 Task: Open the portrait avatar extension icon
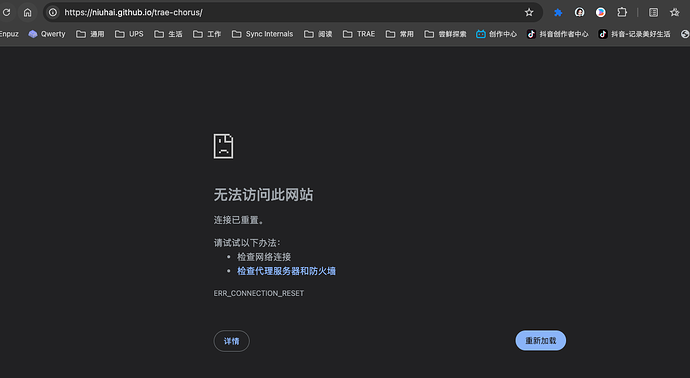(580, 12)
